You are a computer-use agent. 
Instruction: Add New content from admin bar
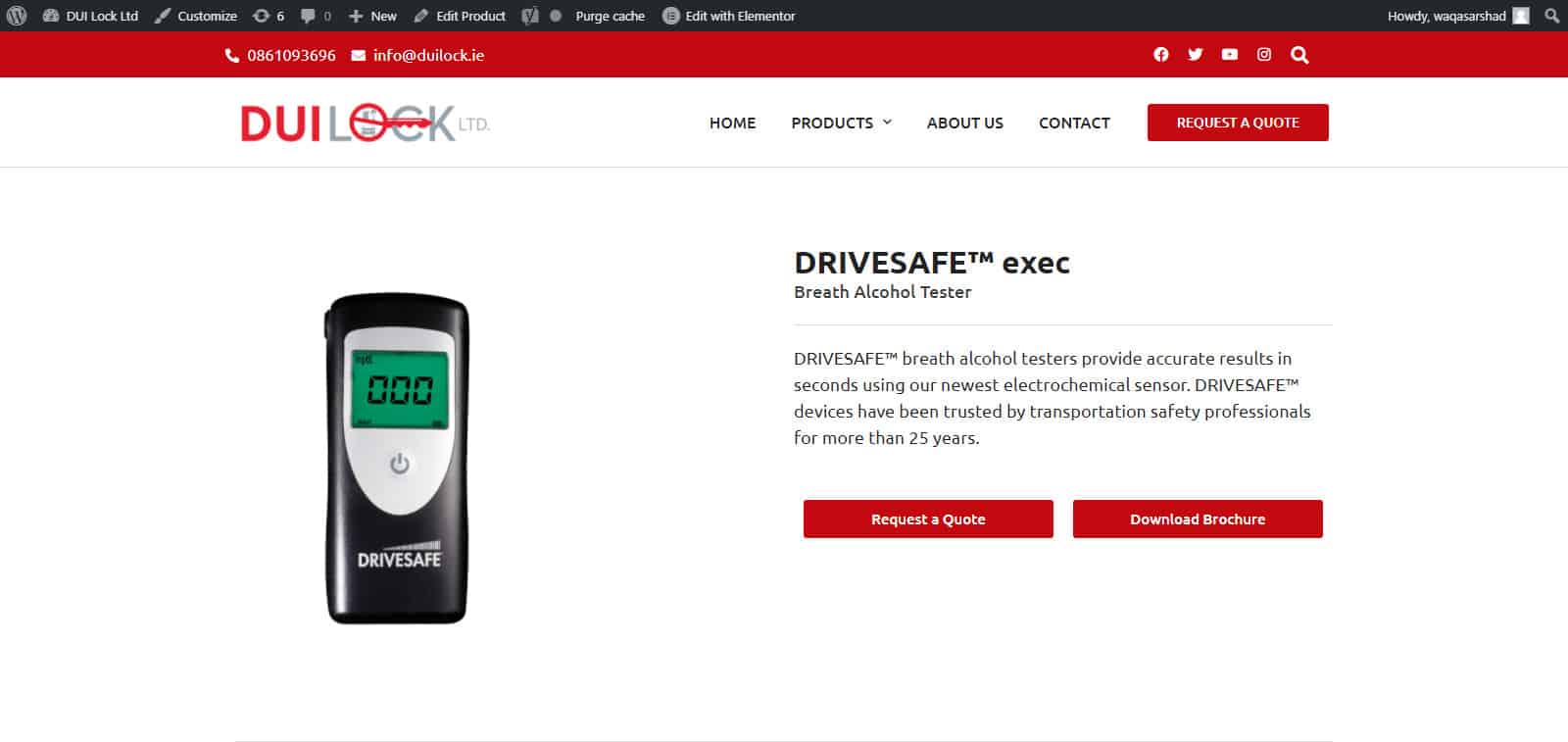click(x=372, y=16)
